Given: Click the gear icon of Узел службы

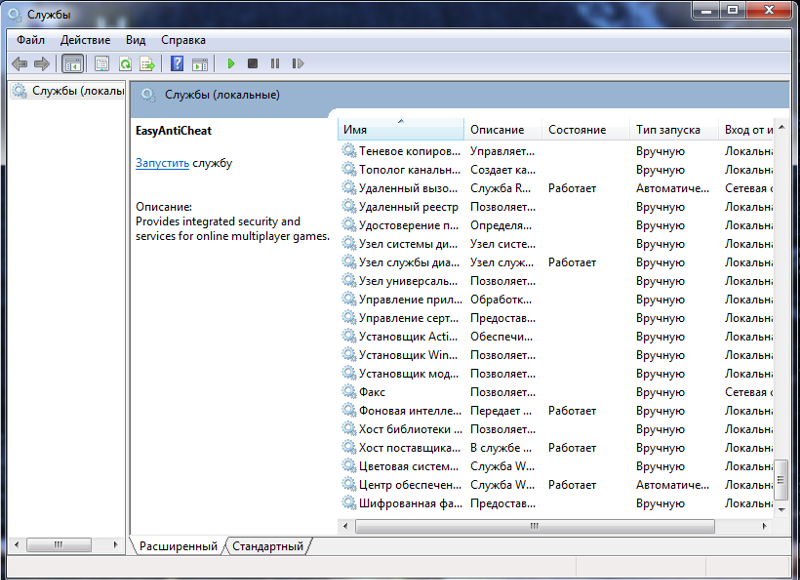Looking at the screenshot, I should click(349, 262).
